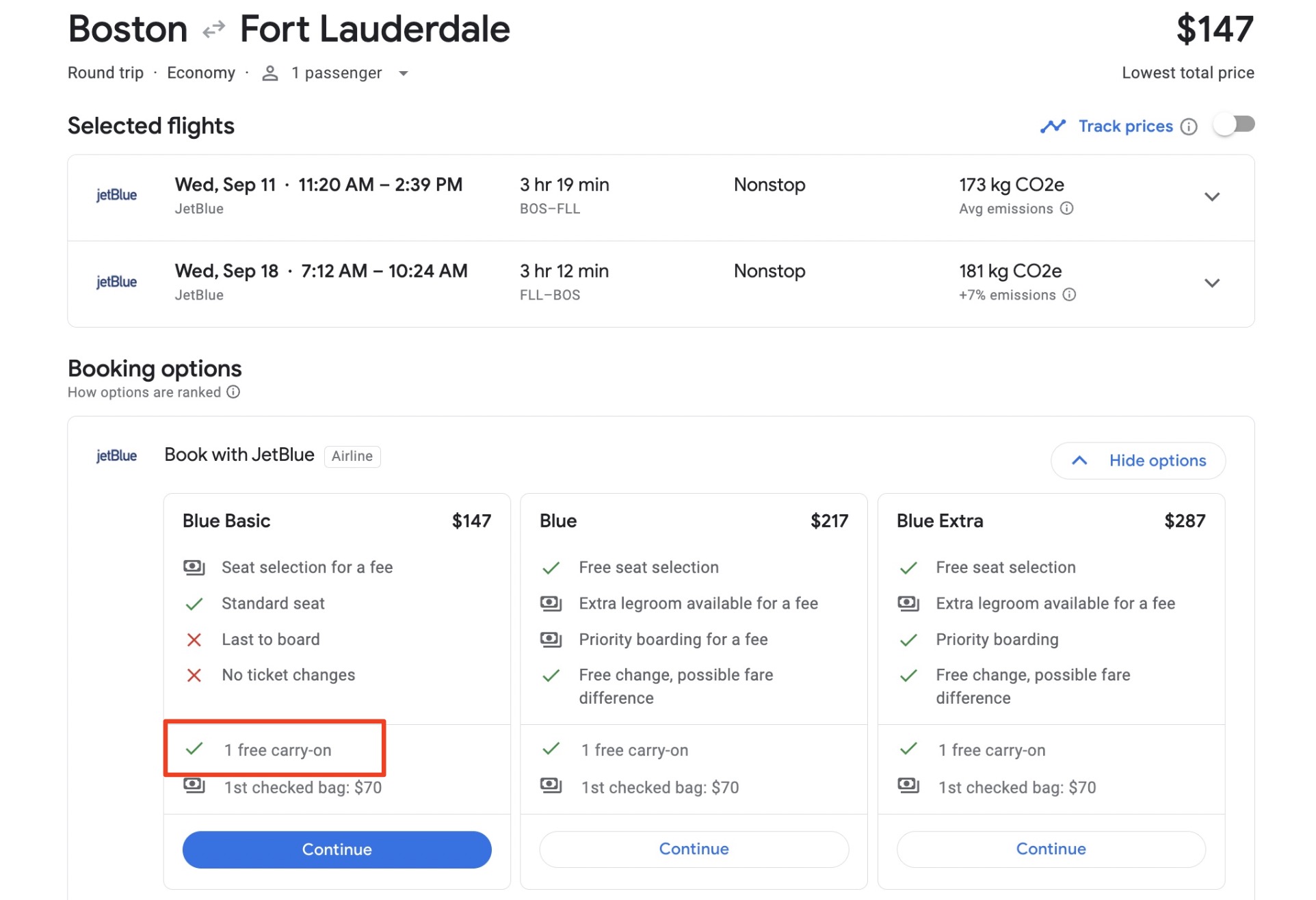This screenshot has height=900, width=1316.
Task: Click the Airline tag next to JetBlue
Action: 352,456
